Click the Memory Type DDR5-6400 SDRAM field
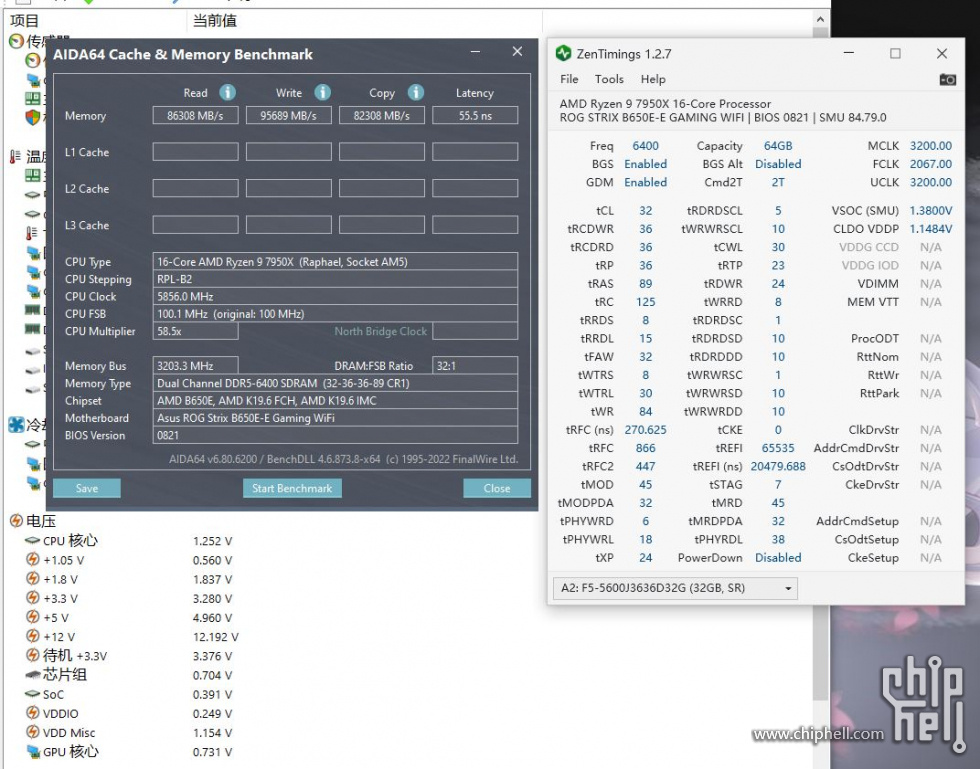 [x=335, y=383]
